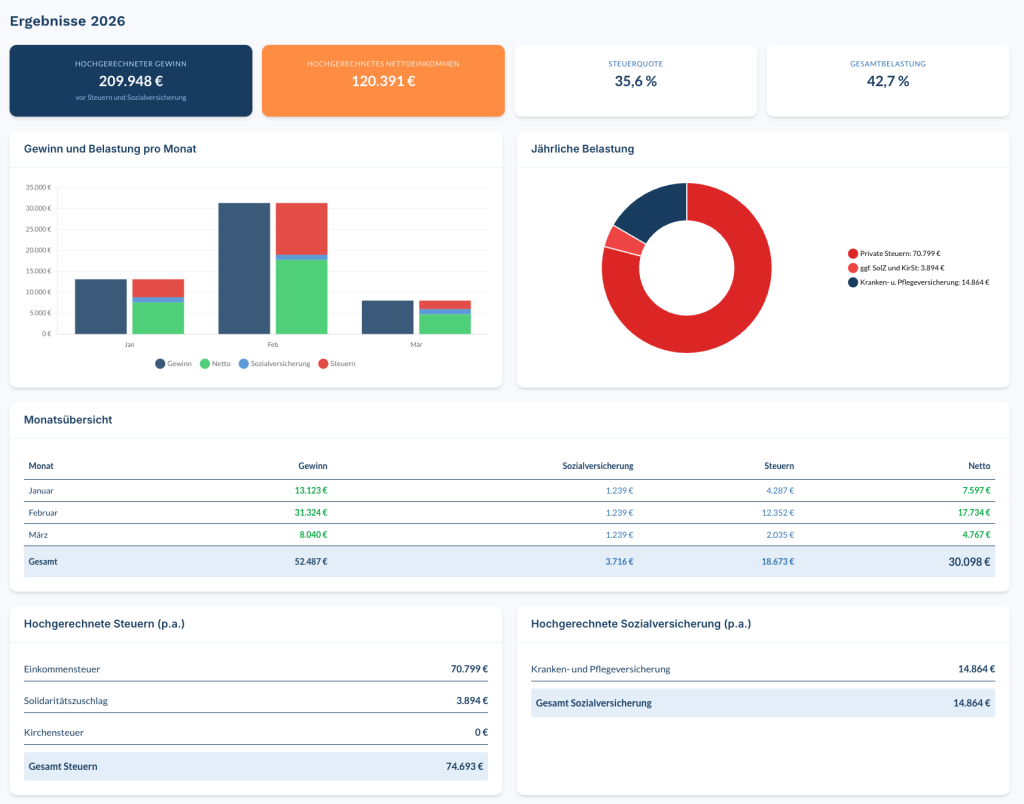Click the Einkommensteuer row in Hochgerechnete Steuern

pos(256,669)
